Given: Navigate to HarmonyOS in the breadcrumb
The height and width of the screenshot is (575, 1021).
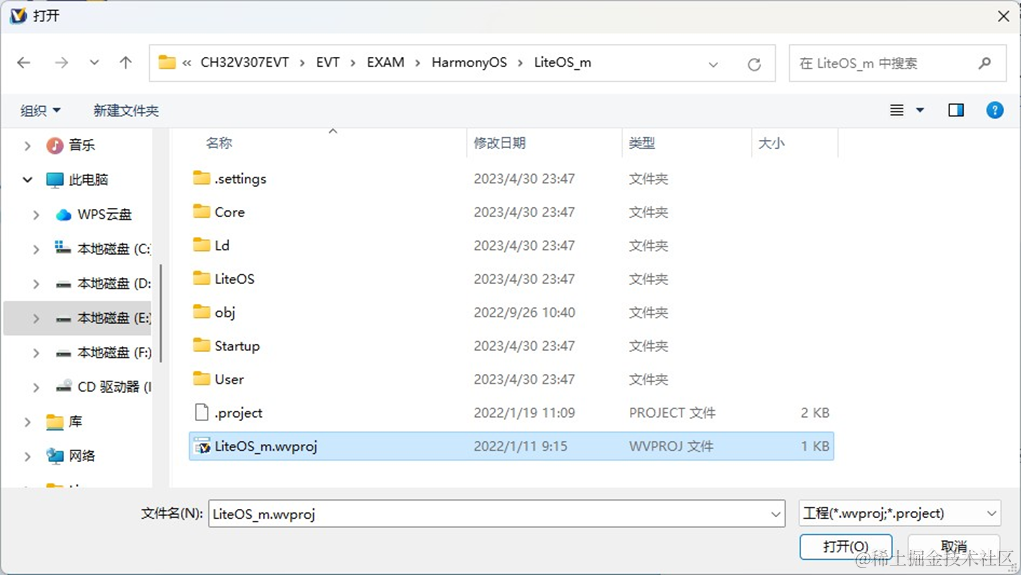Looking at the screenshot, I should 469,63.
